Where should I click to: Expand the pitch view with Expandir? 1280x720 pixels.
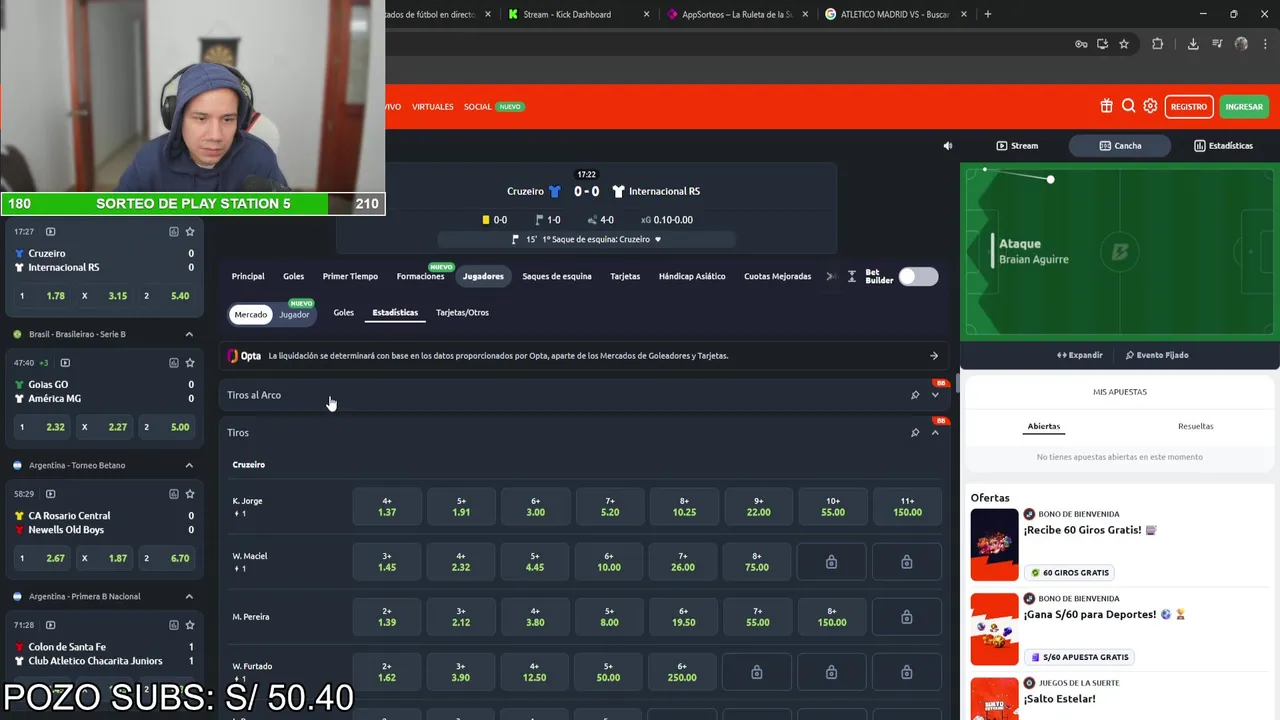pos(1080,355)
